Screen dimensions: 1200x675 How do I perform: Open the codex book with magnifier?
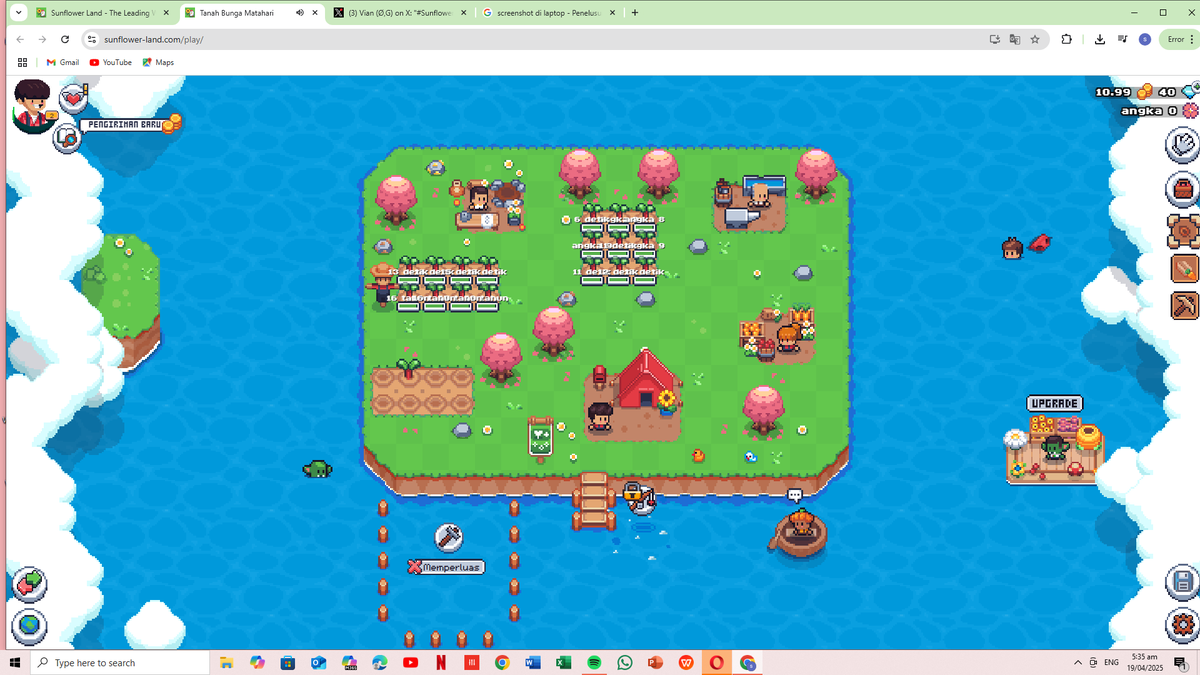coord(67,138)
